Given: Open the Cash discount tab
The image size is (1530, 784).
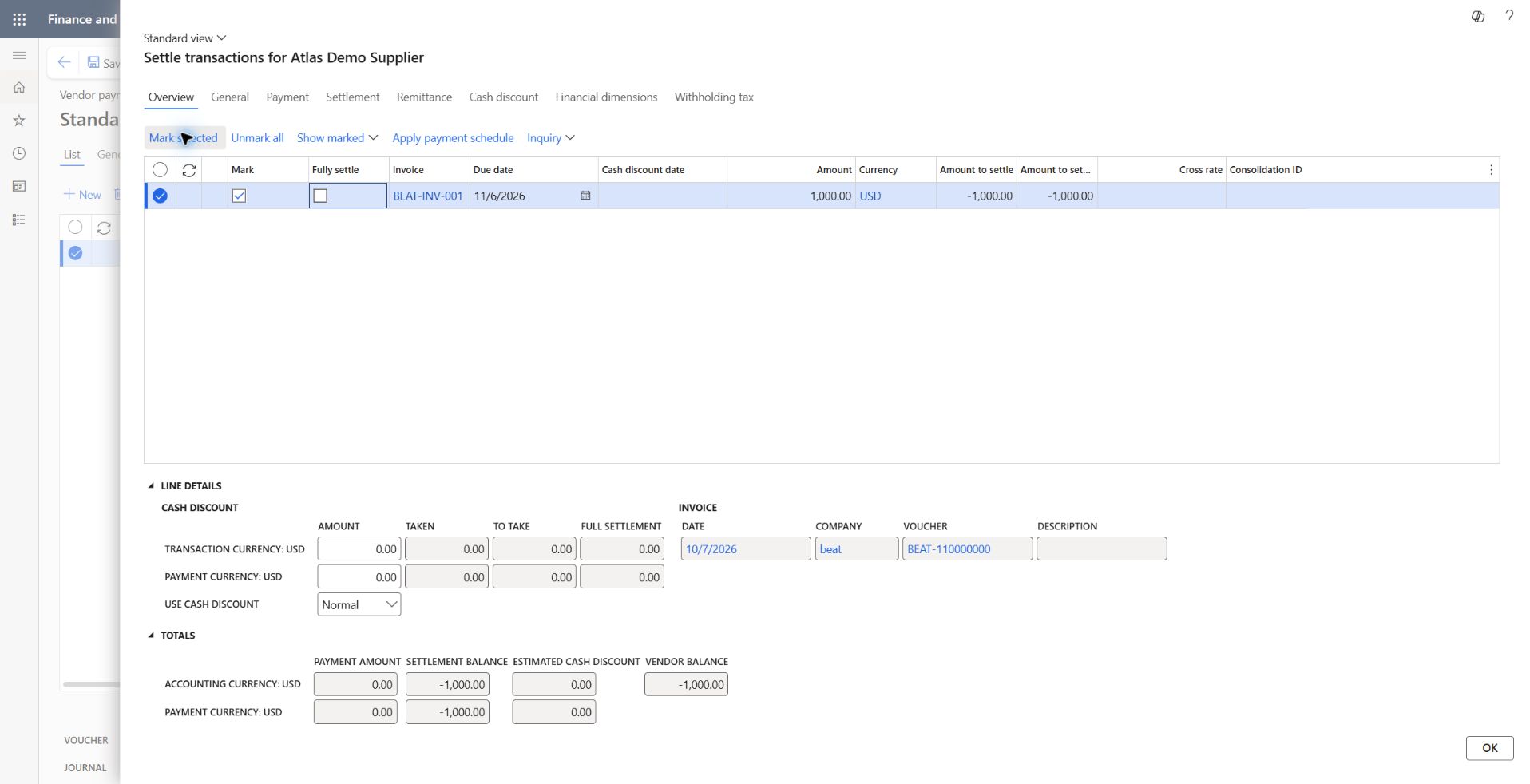Looking at the screenshot, I should 503,97.
